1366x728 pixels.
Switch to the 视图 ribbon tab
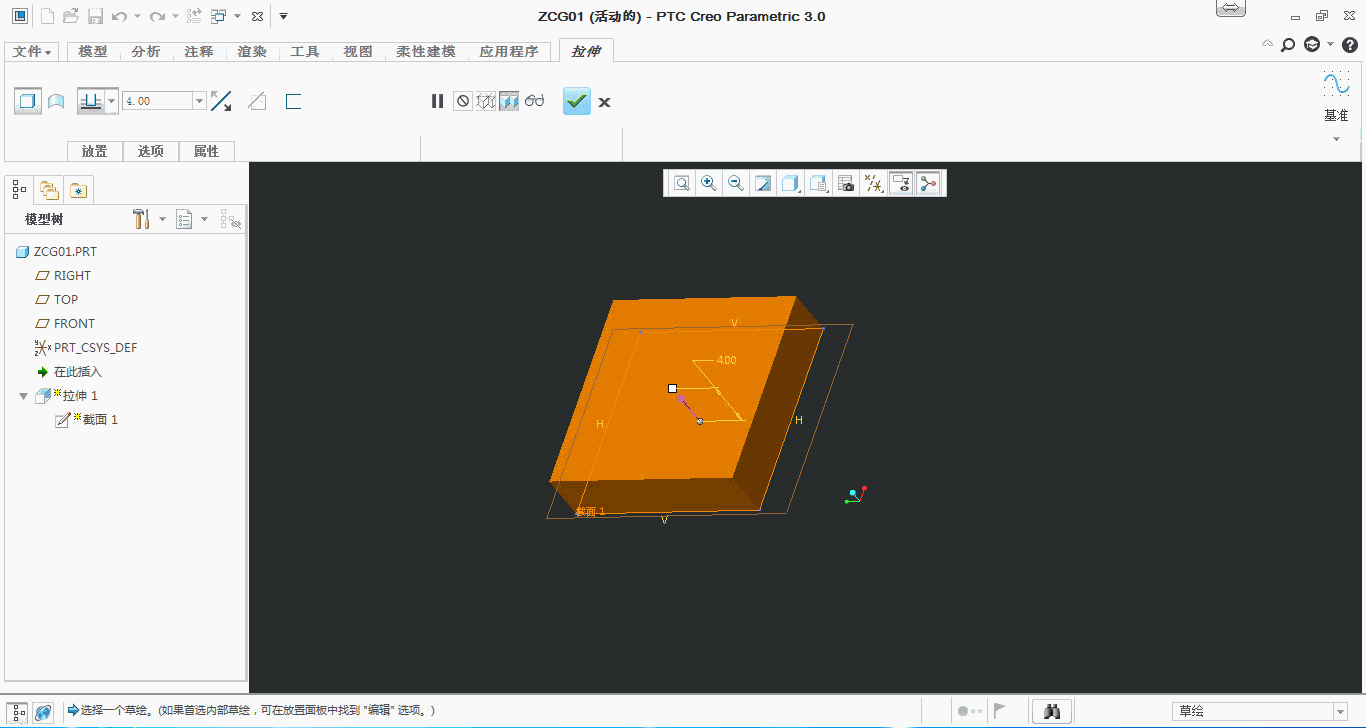358,52
